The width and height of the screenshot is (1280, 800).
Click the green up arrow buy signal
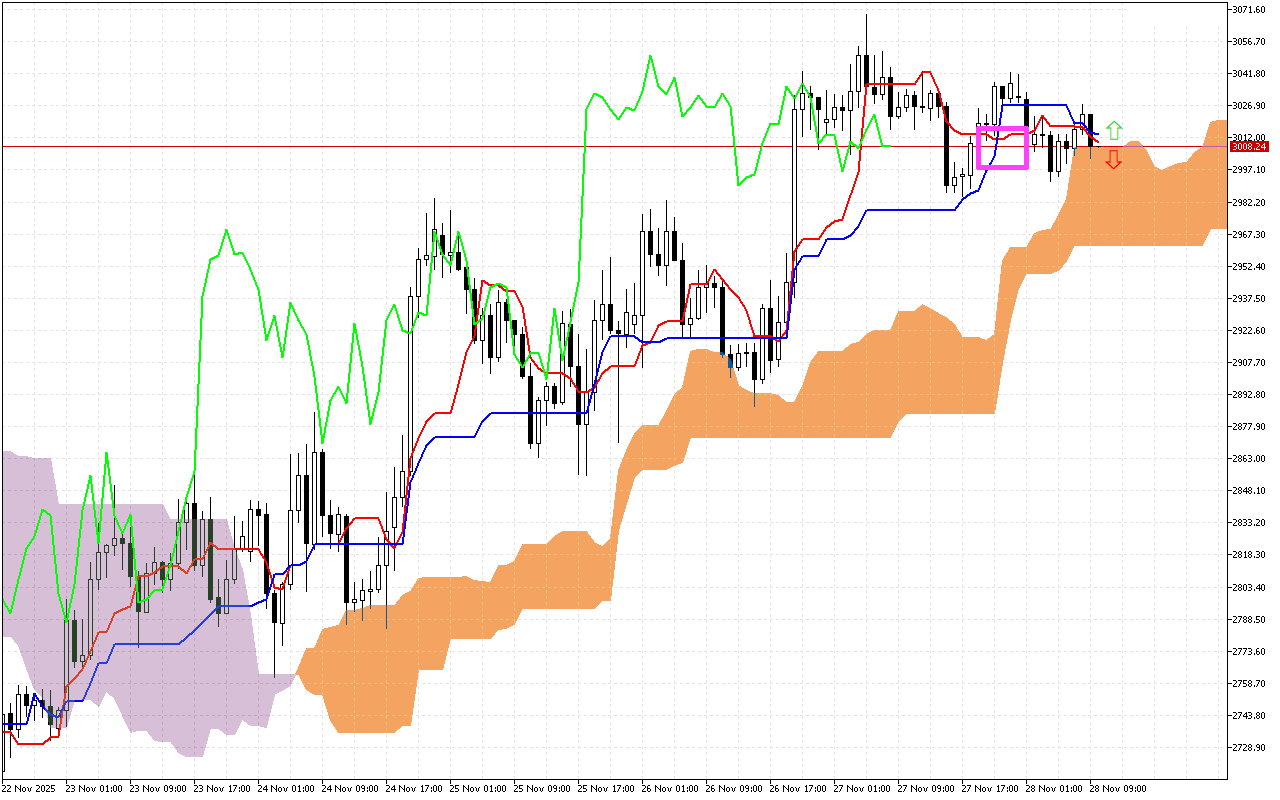click(1113, 130)
